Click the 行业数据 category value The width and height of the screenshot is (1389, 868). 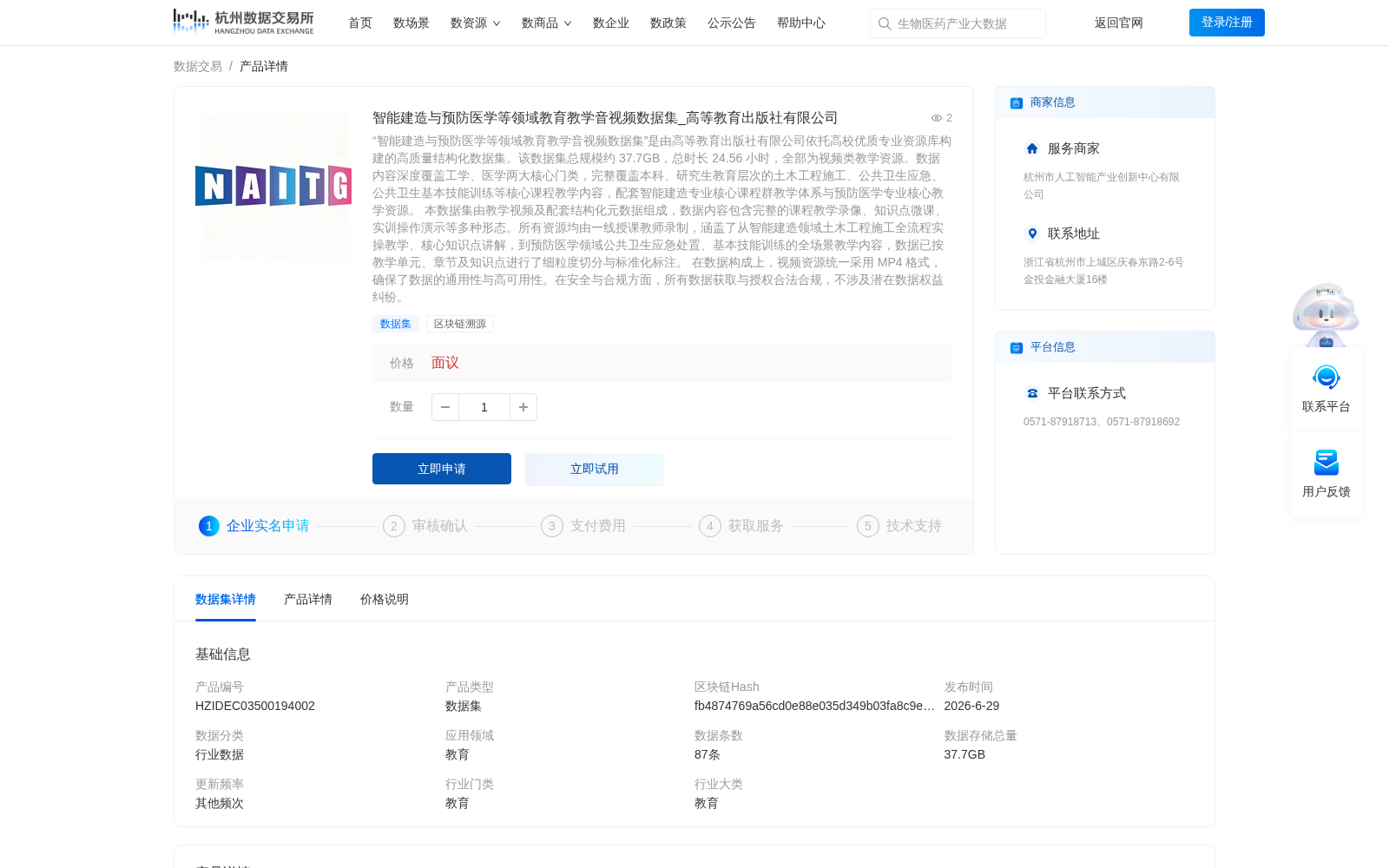click(220, 754)
